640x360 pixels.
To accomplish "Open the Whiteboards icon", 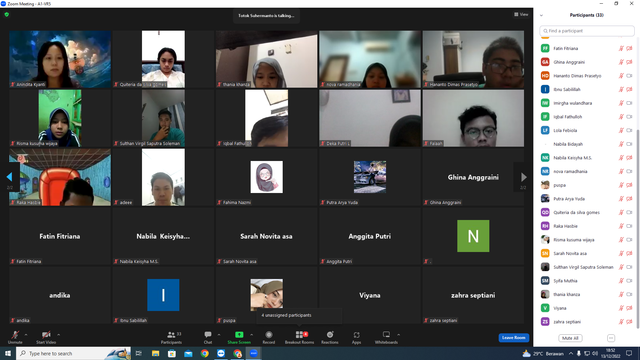I will 386,335.
